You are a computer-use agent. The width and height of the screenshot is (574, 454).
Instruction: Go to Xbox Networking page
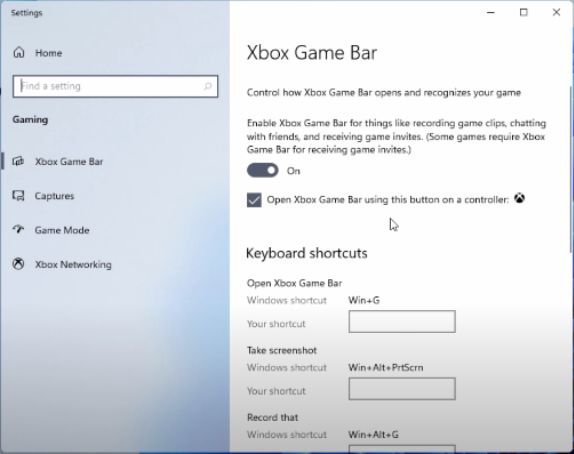pos(73,264)
